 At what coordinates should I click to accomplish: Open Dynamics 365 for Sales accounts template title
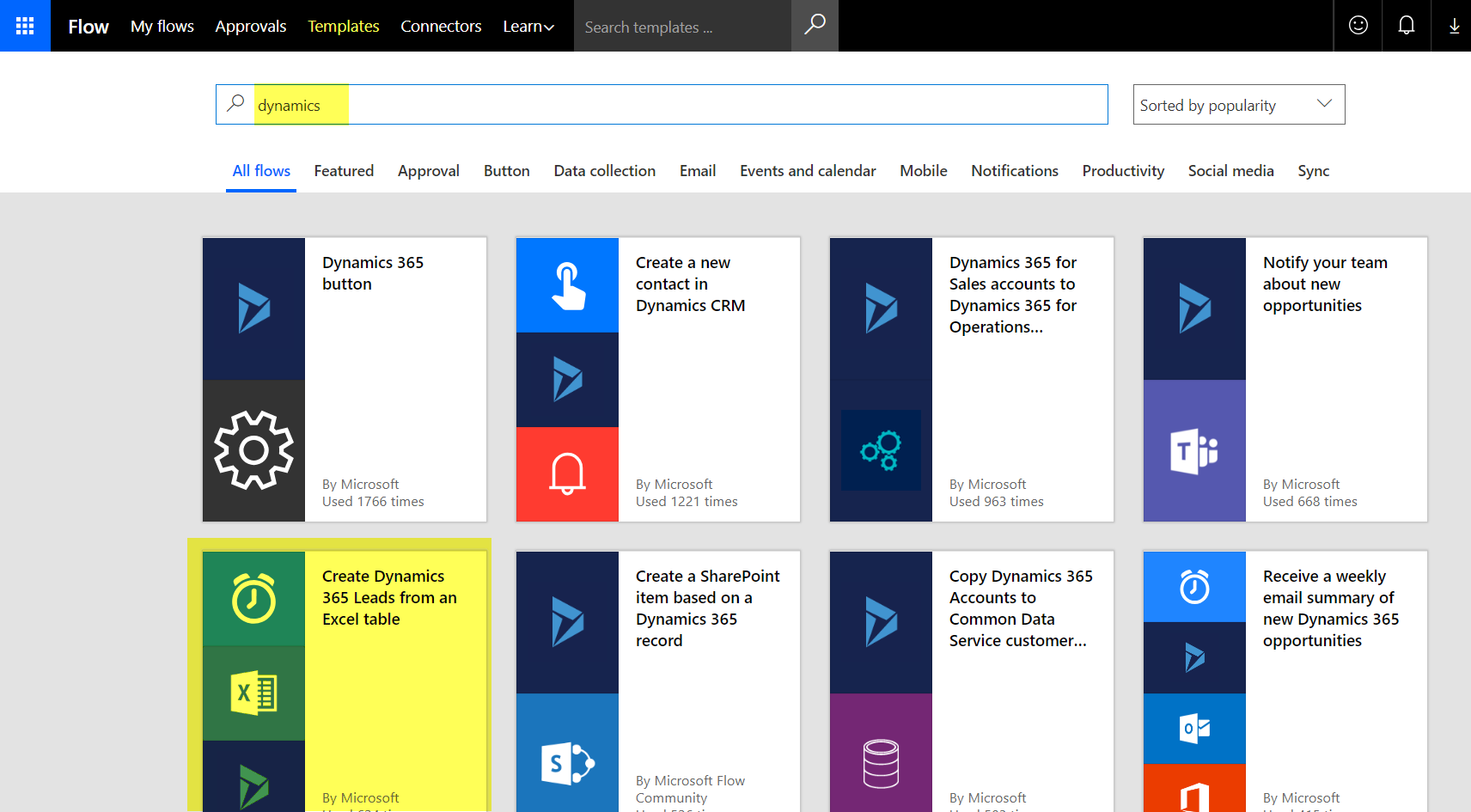(x=1013, y=295)
